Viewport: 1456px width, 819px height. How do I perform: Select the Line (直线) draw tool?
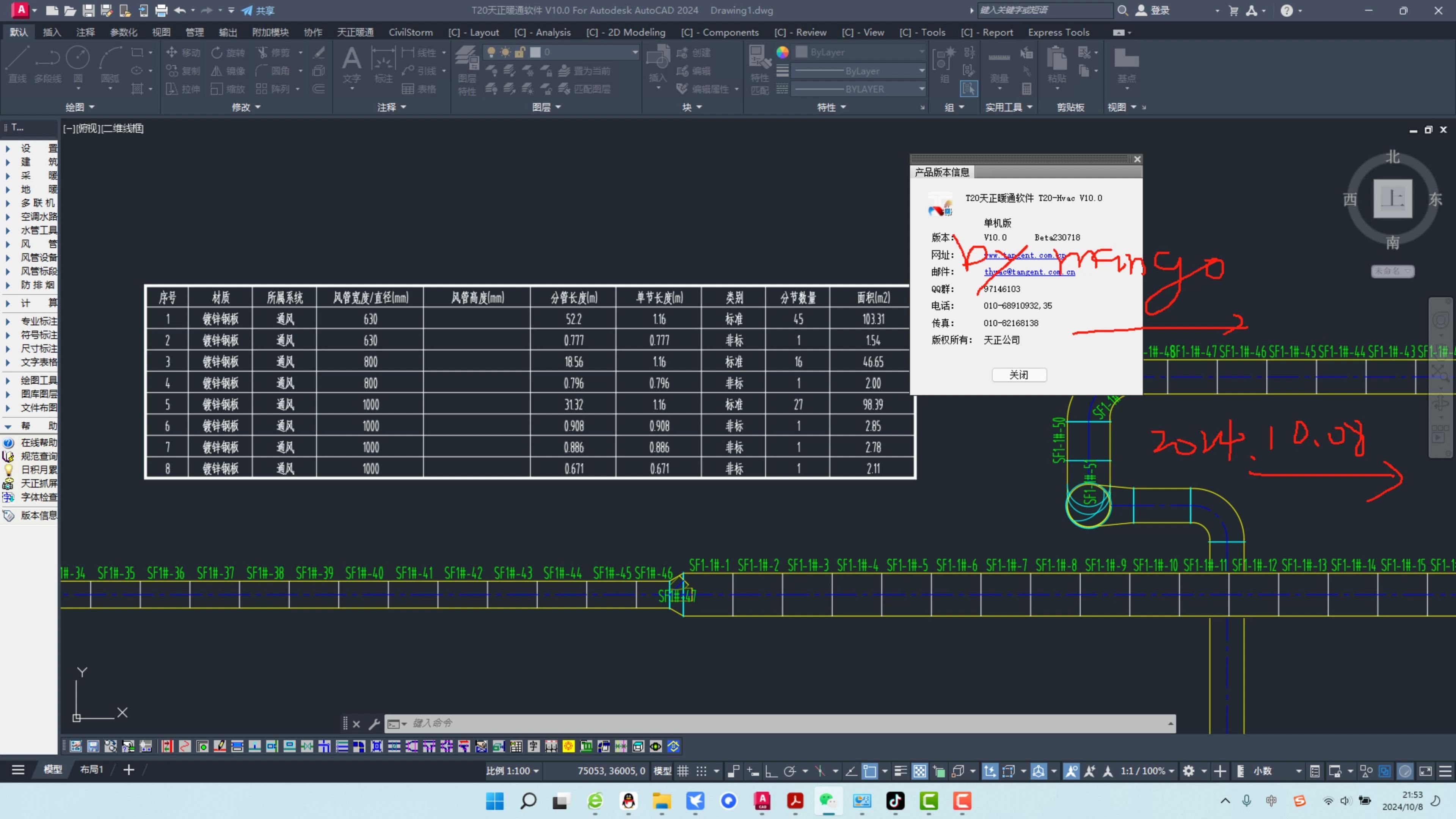(x=17, y=64)
